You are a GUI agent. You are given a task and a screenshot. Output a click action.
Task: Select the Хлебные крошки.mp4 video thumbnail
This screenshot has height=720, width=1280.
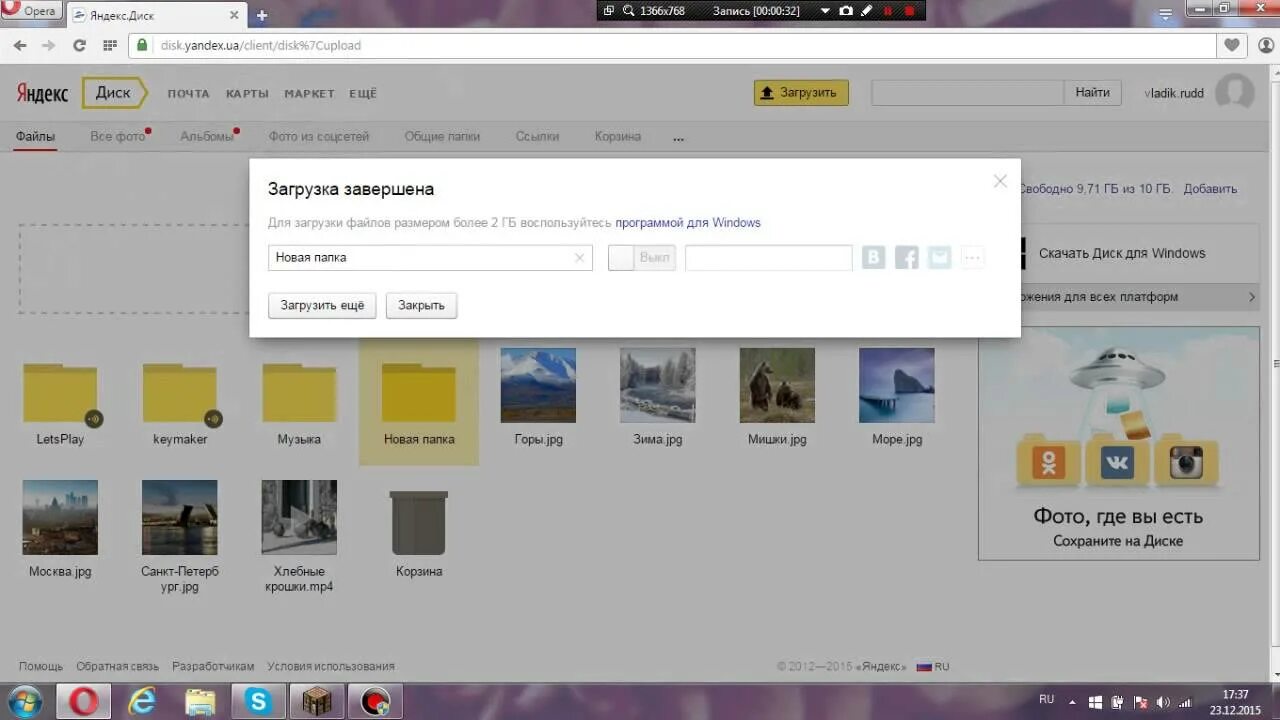299,517
